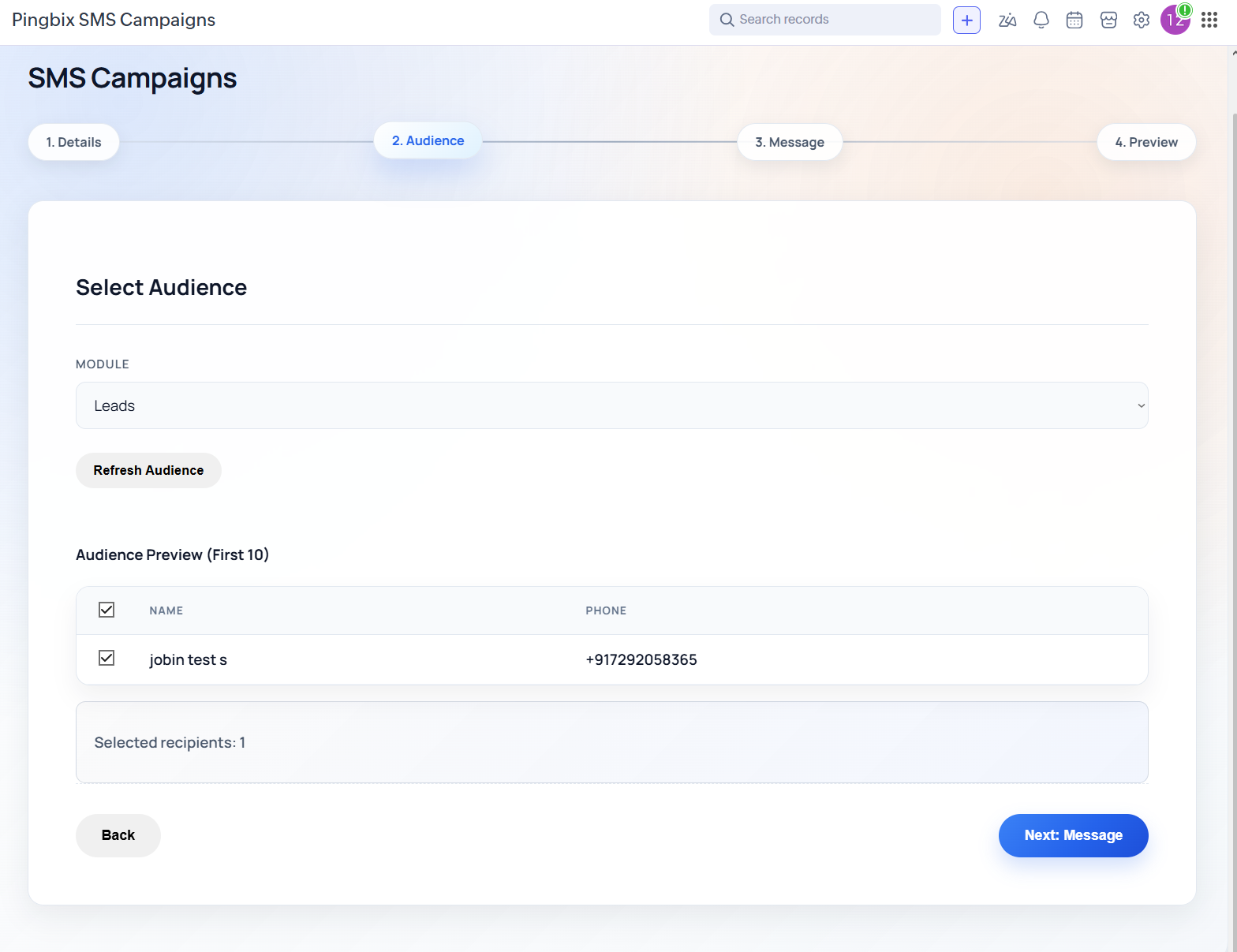Open the marketplace store icon
1237x952 pixels.
[x=1108, y=20]
